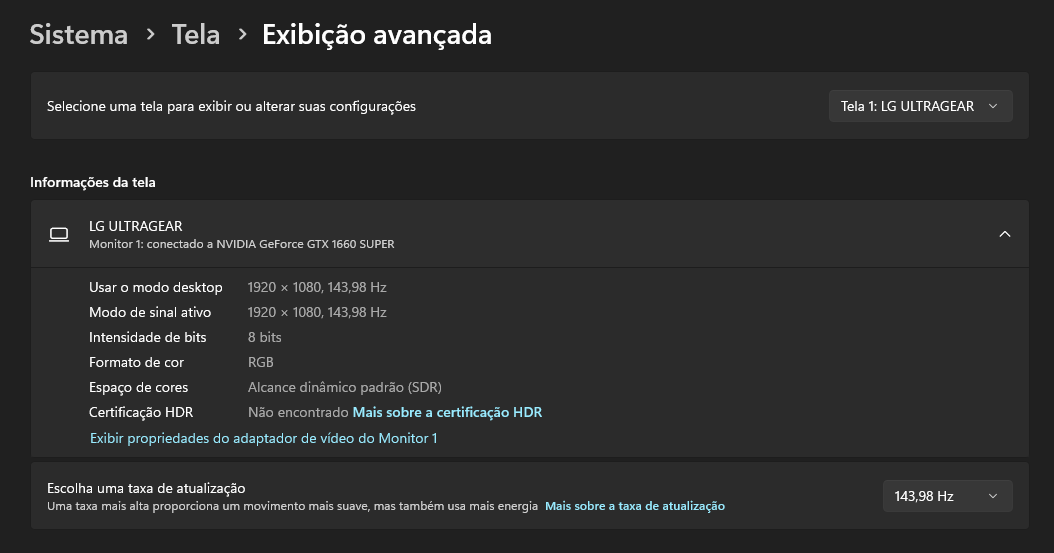The height and width of the screenshot is (553, 1054).
Task: Click the Intensidade de bits label
Action: [x=147, y=337]
